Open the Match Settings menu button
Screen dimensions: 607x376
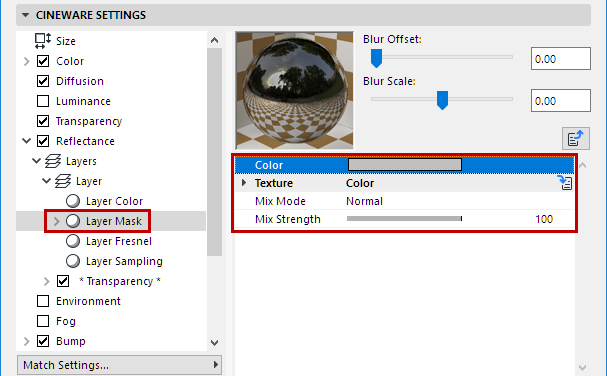click(x=119, y=365)
